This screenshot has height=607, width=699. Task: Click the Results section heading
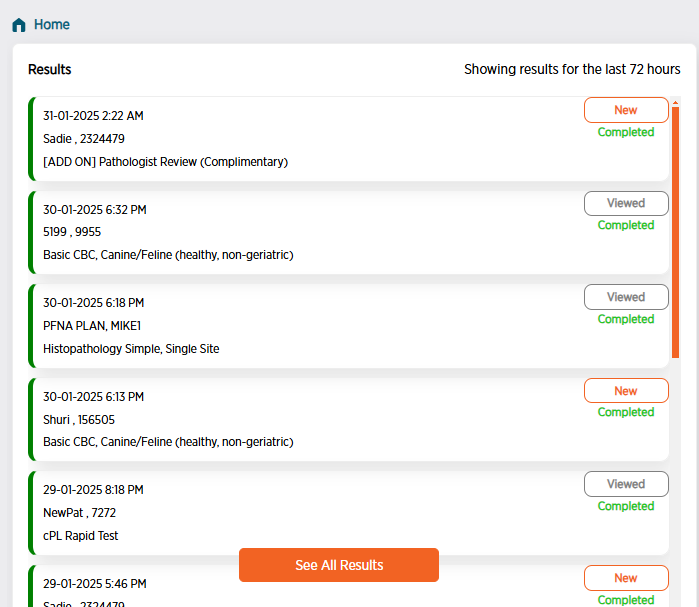(49, 70)
